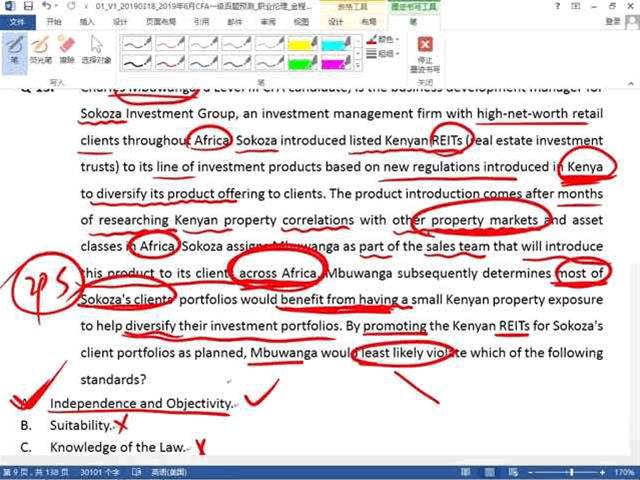640x480 pixels.
Task: Open Word Help question mark icon
Action: pos(558,6)
